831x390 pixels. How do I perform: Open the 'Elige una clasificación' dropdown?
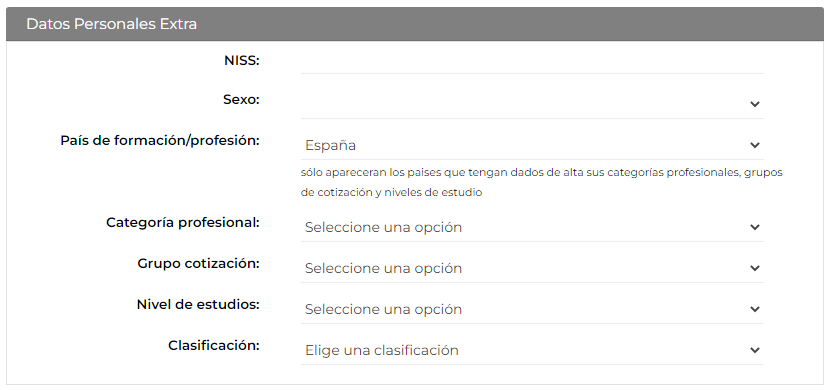coord(532,350)
